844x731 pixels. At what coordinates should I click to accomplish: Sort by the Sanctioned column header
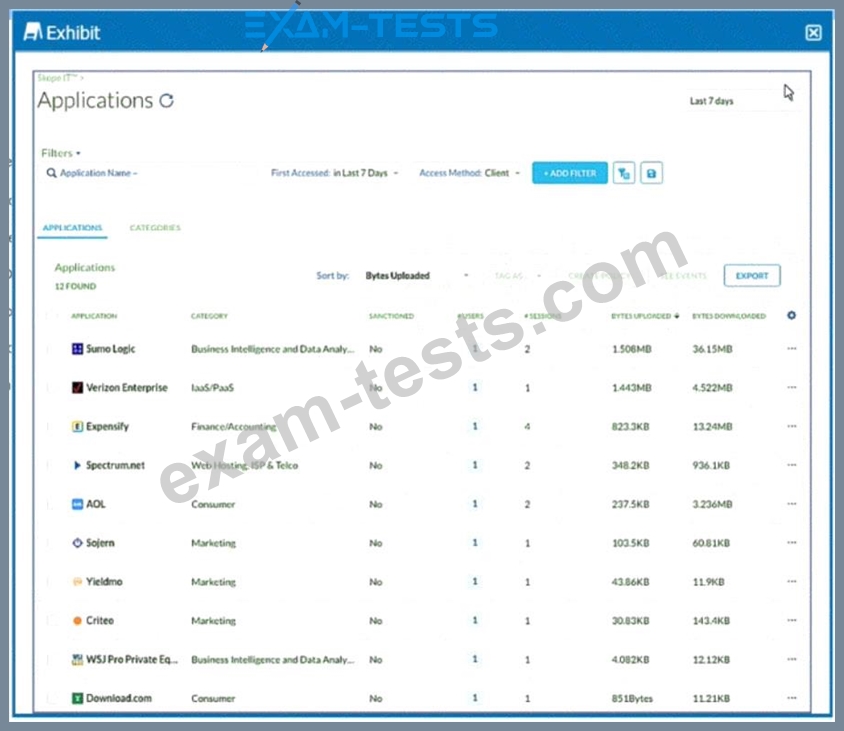[x=391, y=316]
